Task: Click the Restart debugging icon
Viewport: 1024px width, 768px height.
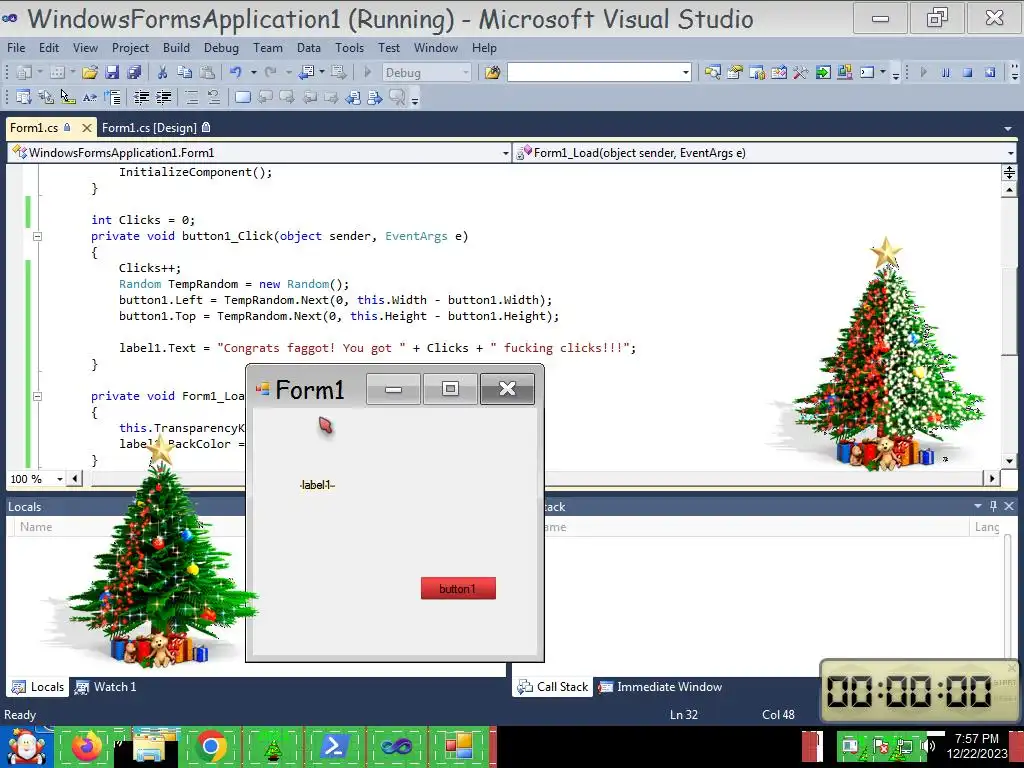Action: [990, 72]
